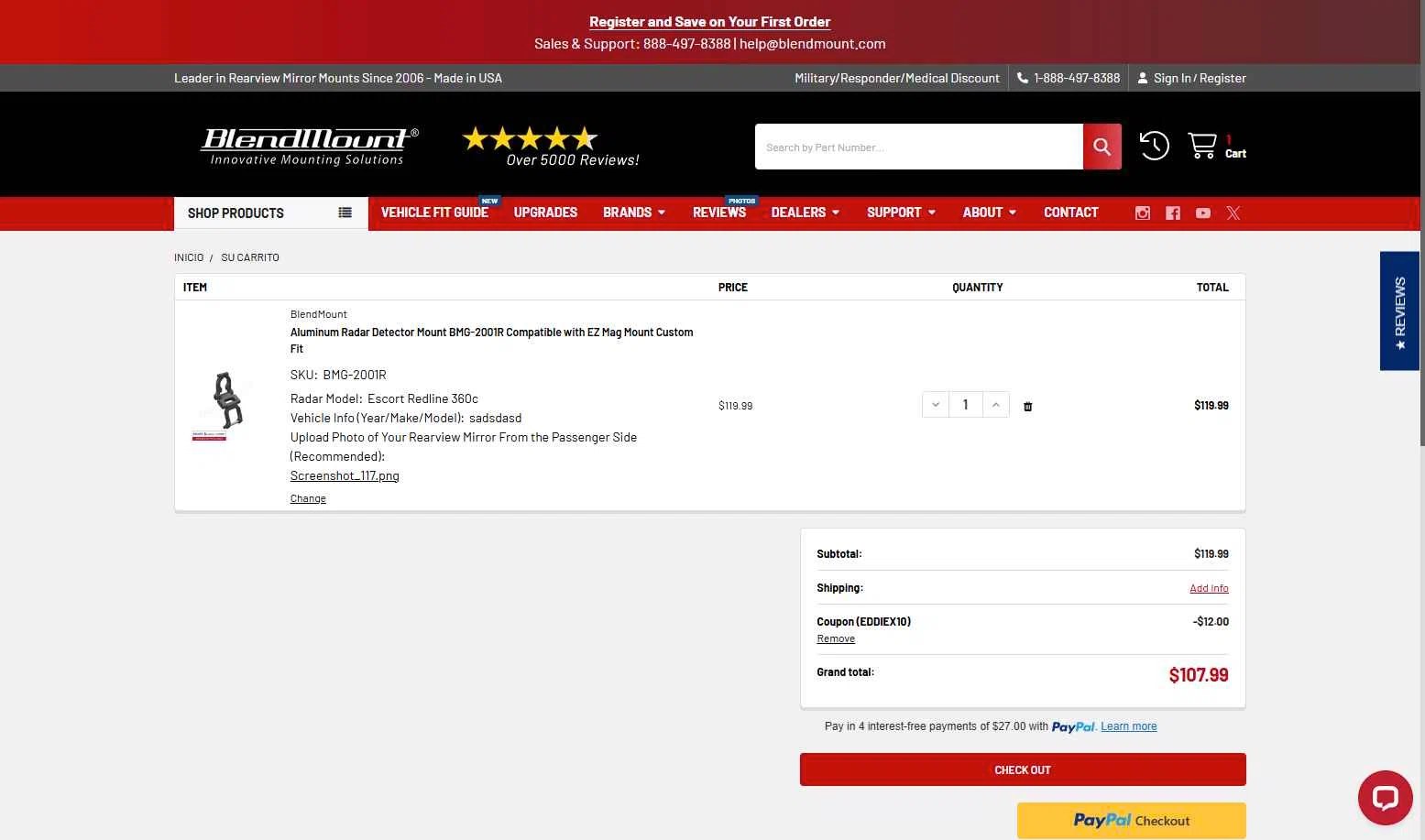Viewport: 1425px width, 840px height.
Task: Expand the Support menu
Action: pos(902,213)
